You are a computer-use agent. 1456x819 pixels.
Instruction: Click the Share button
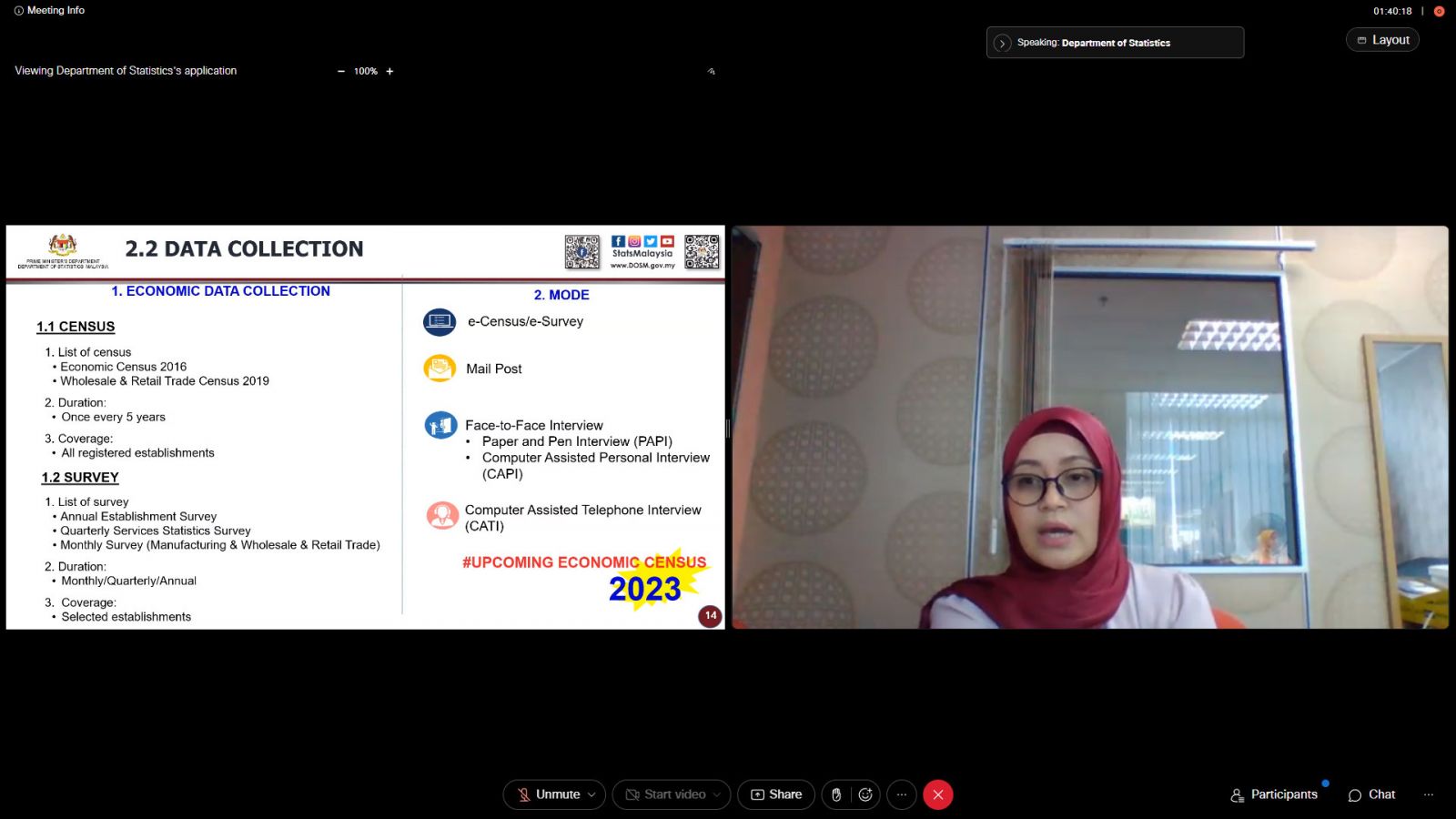coord(776,794)
